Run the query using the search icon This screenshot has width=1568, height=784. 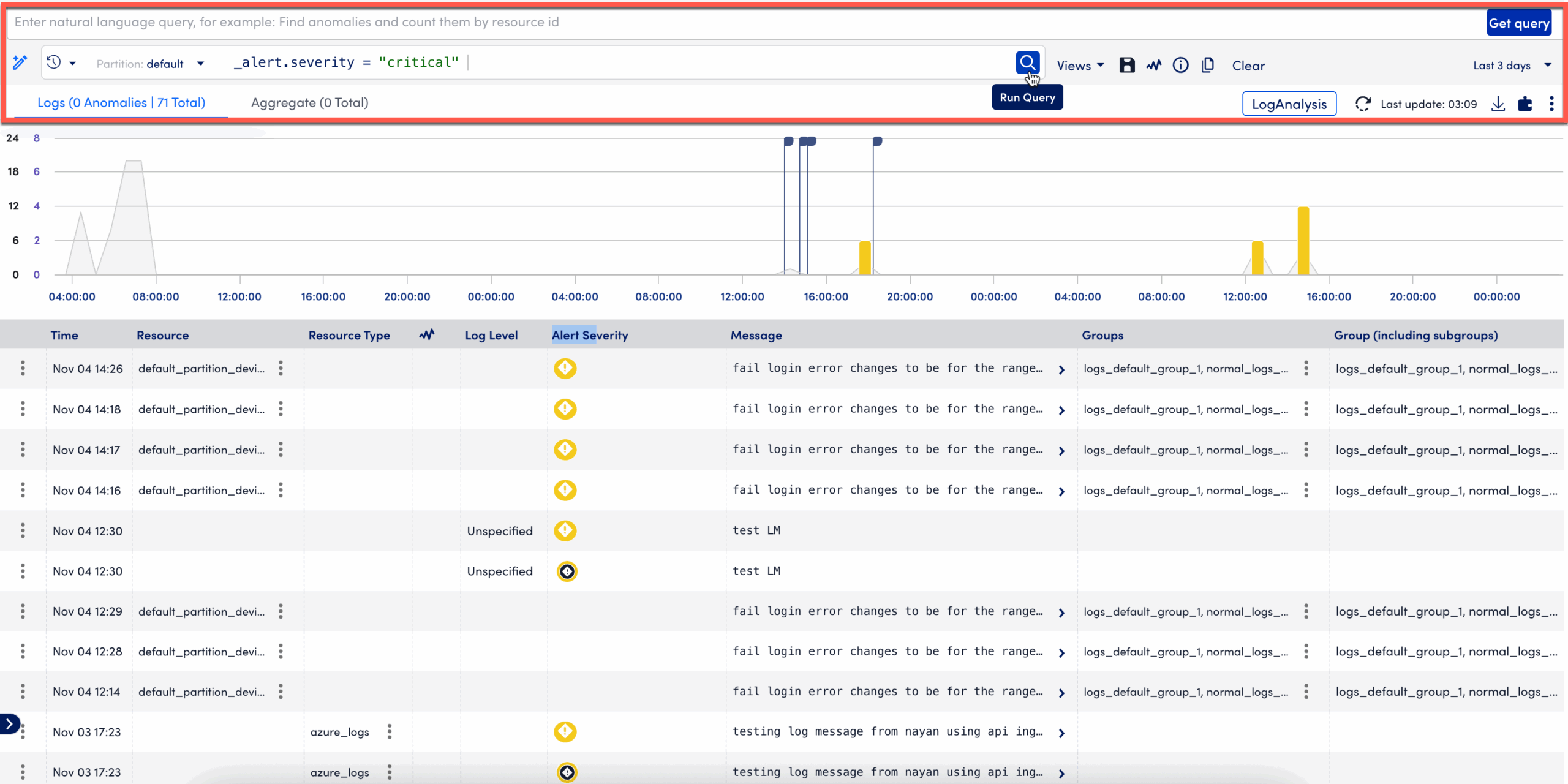(1028, 62)
